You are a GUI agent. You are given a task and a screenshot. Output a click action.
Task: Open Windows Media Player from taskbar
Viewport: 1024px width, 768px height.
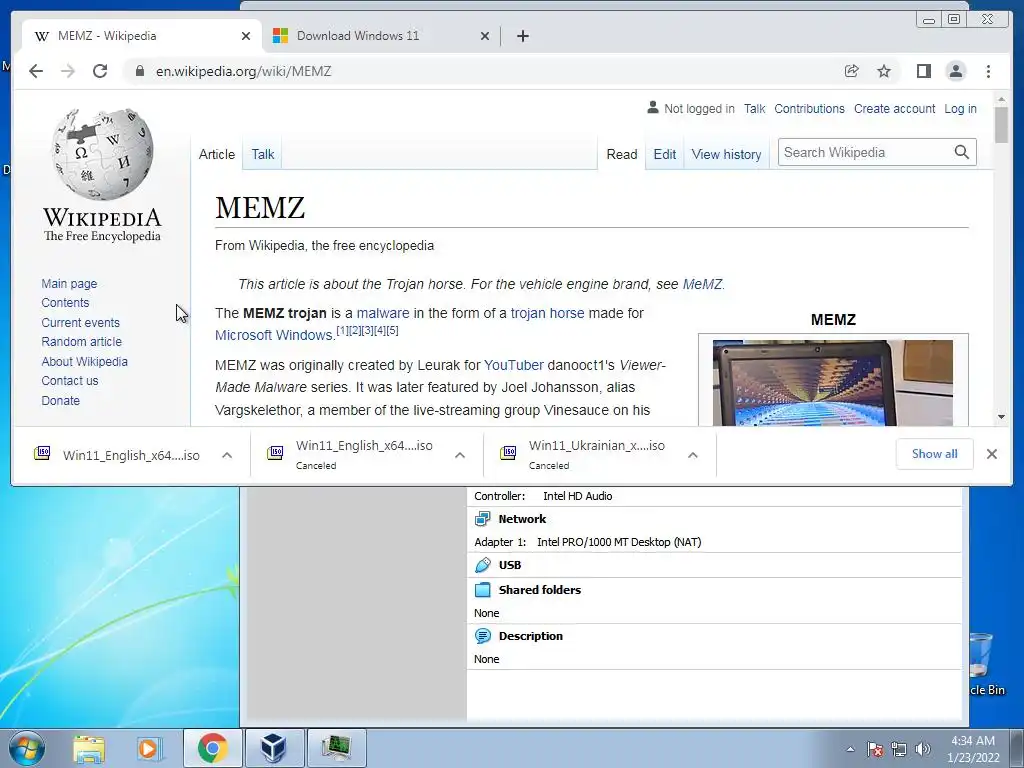click(149, 748)
